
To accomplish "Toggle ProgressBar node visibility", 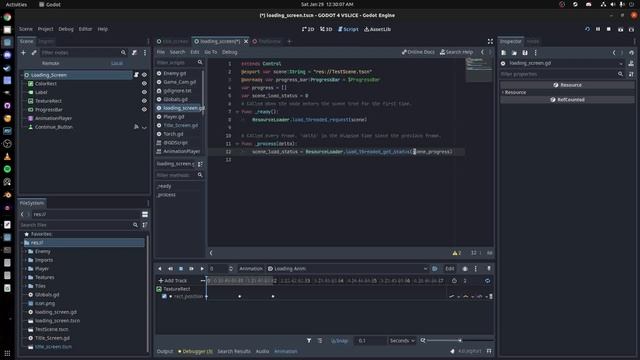I will [144, 109].
